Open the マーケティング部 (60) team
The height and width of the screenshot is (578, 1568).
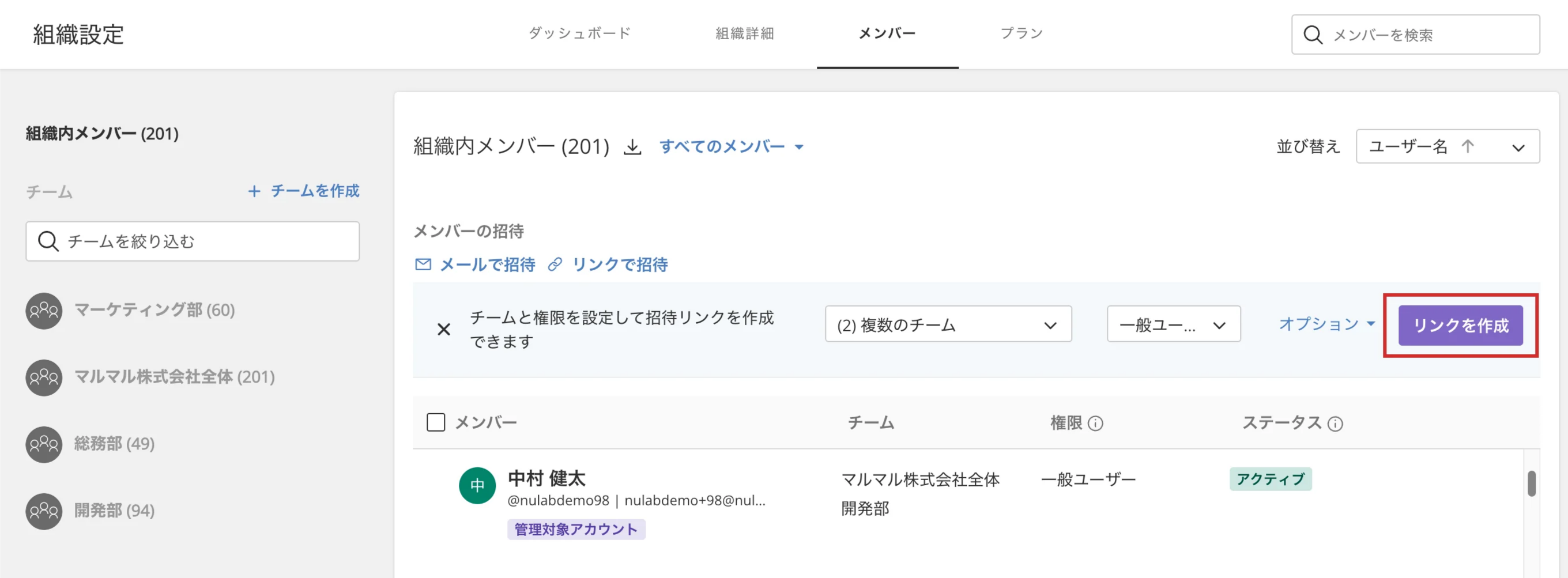154,310
